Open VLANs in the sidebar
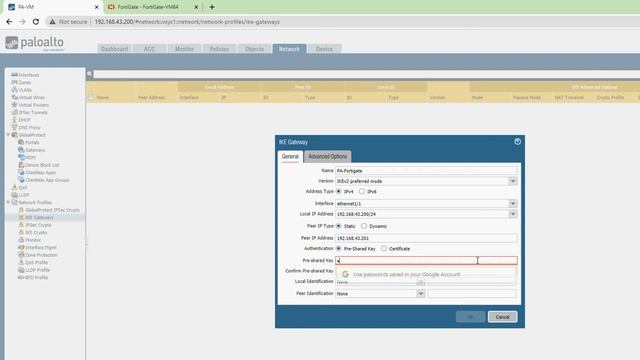 click(x=25, y=90)
